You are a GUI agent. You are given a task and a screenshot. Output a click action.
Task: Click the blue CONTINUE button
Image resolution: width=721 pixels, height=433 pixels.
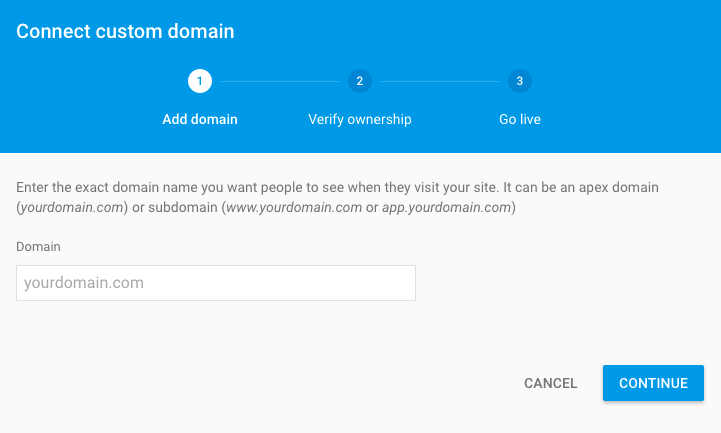tap(653, 383)
